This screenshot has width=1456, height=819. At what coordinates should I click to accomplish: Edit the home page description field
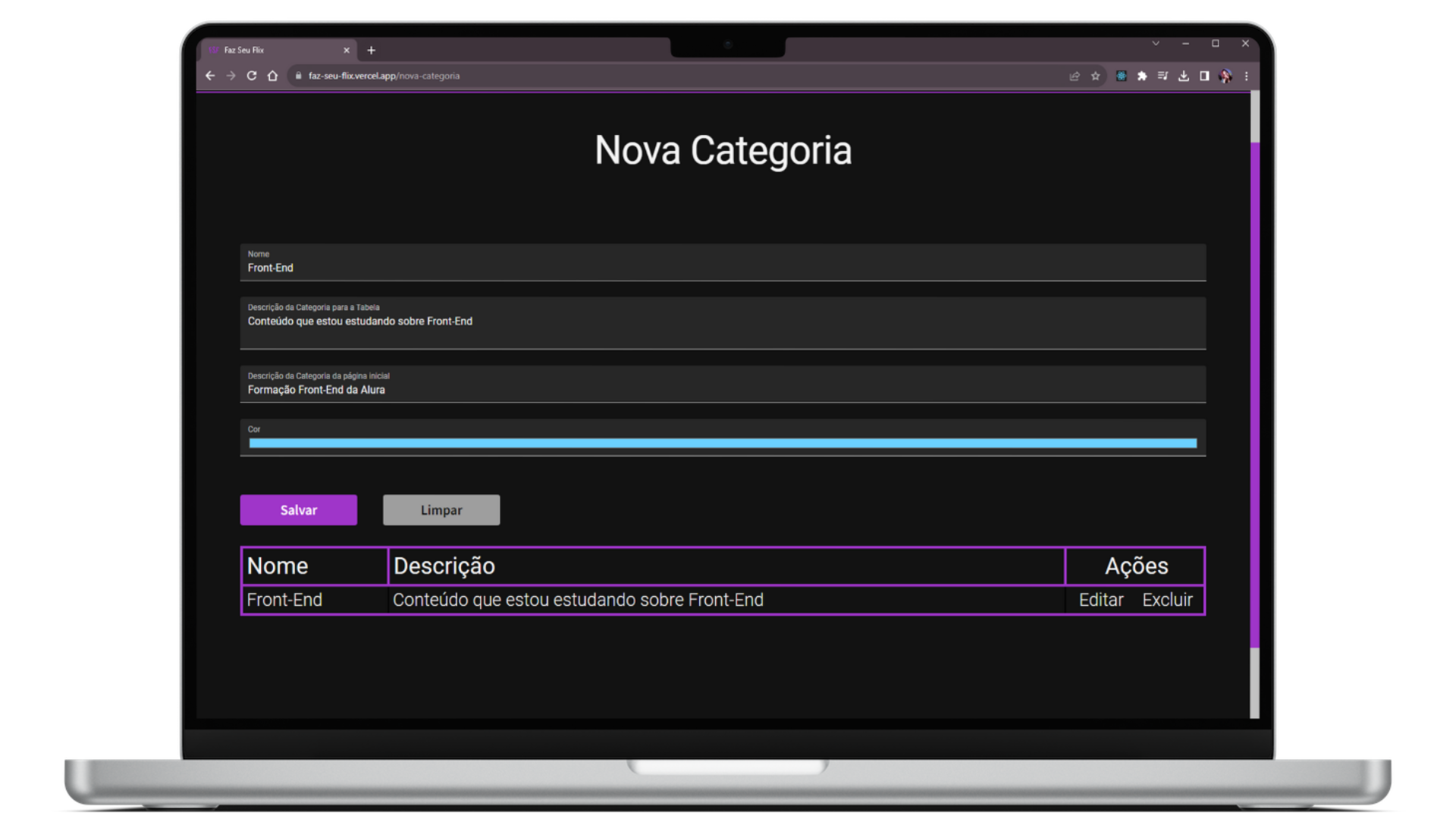[x=723, y=384]
